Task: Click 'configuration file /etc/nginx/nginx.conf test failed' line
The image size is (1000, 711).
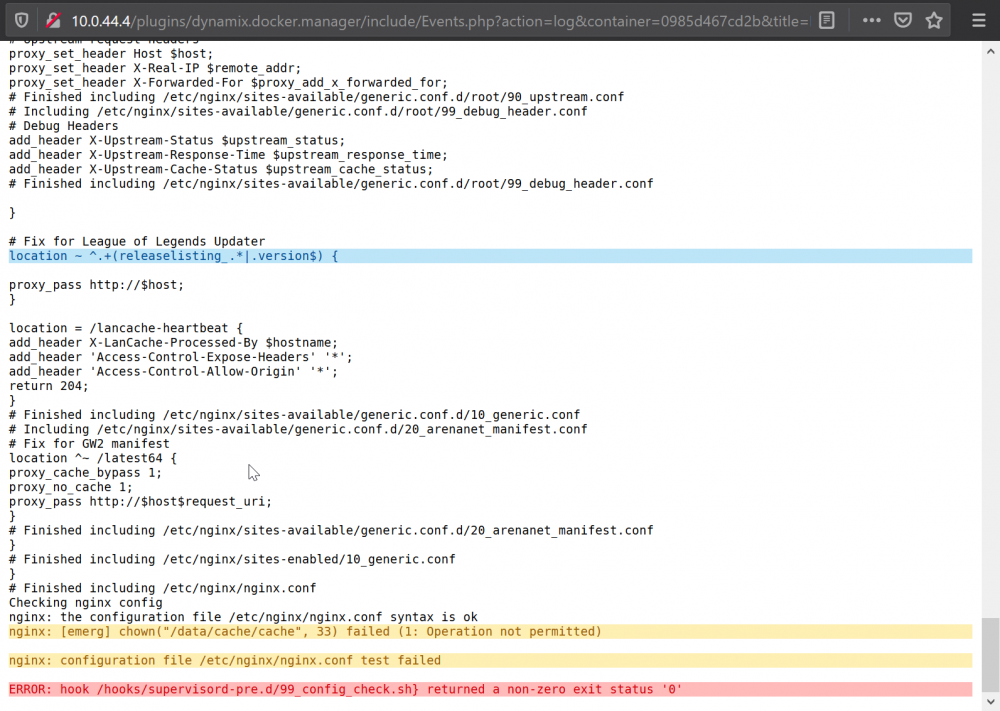Action: 490,660
